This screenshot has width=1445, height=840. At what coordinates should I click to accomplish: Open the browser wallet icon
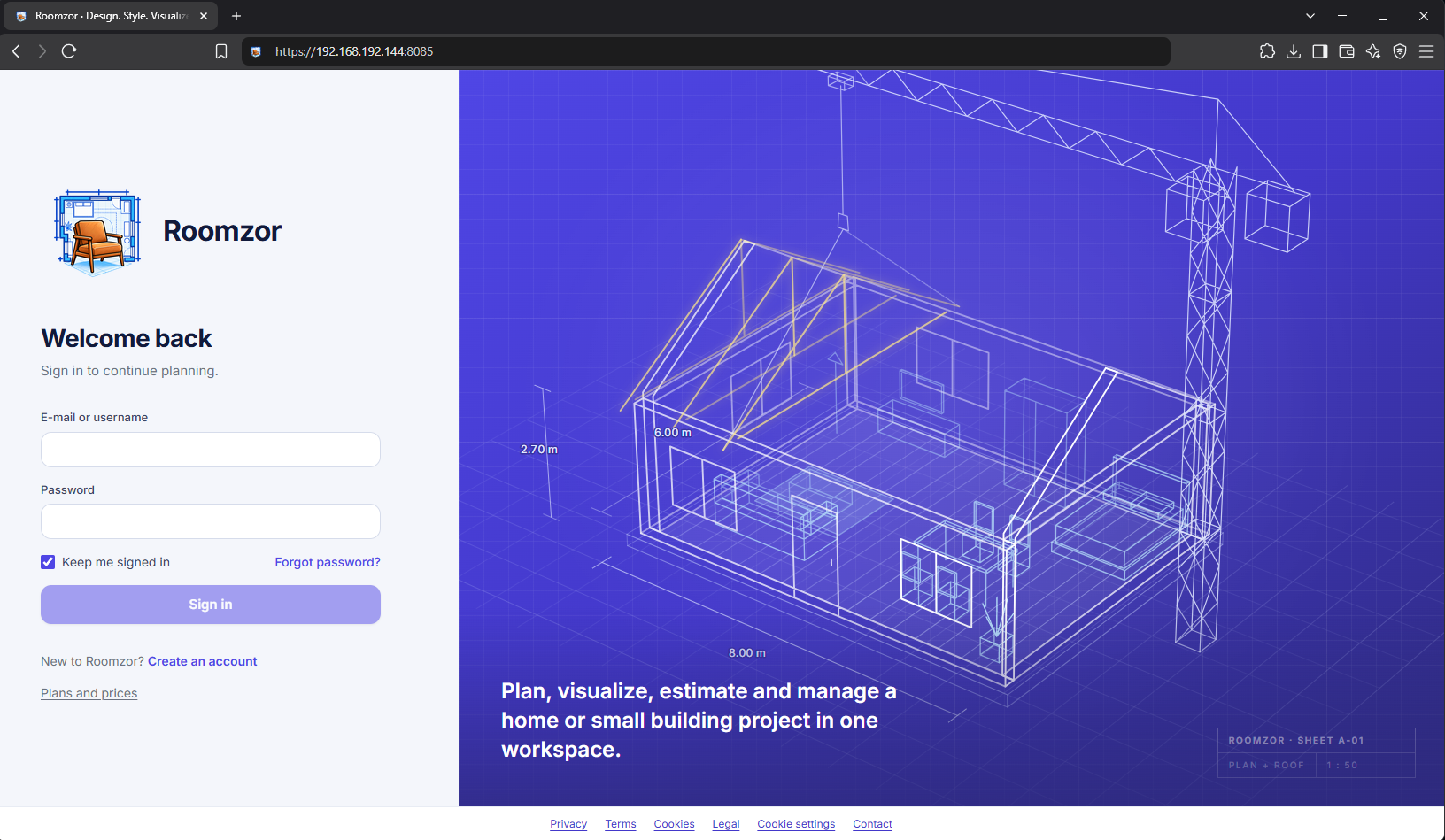point(1347,51)
